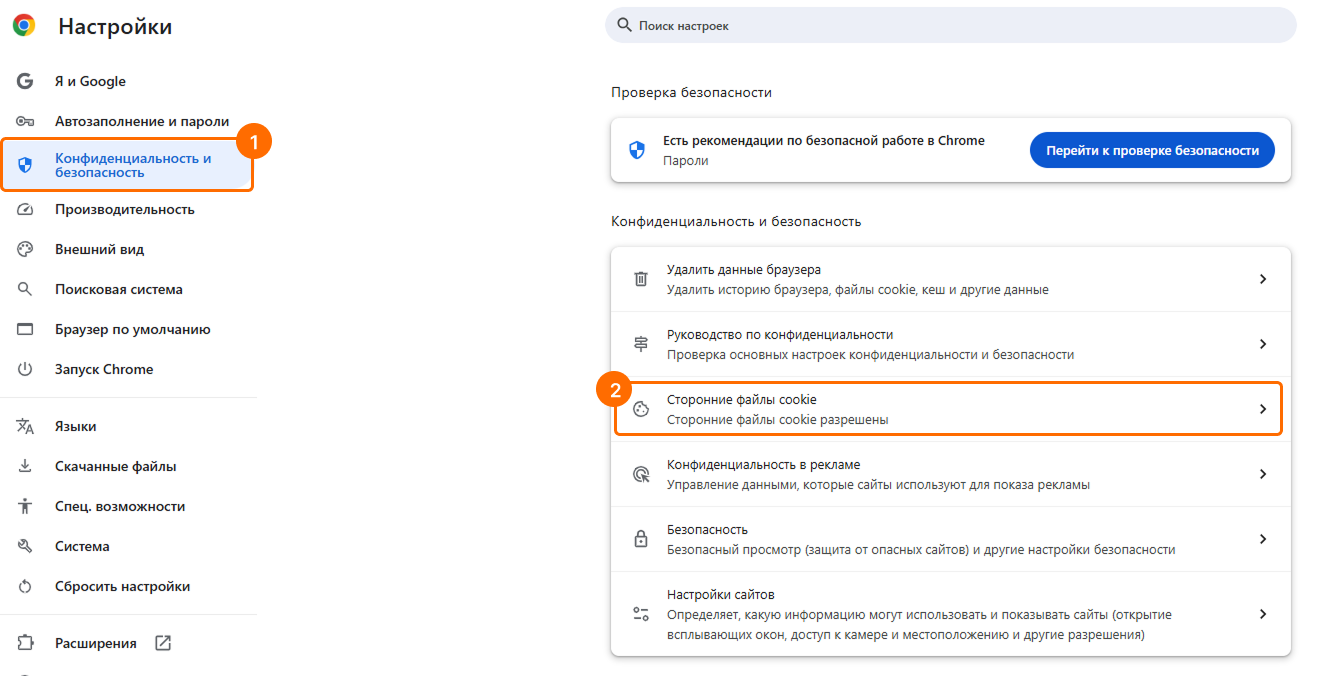The image size is (1323, 676).
Task: Click the speedometer Performance icon
Action: 26,209
